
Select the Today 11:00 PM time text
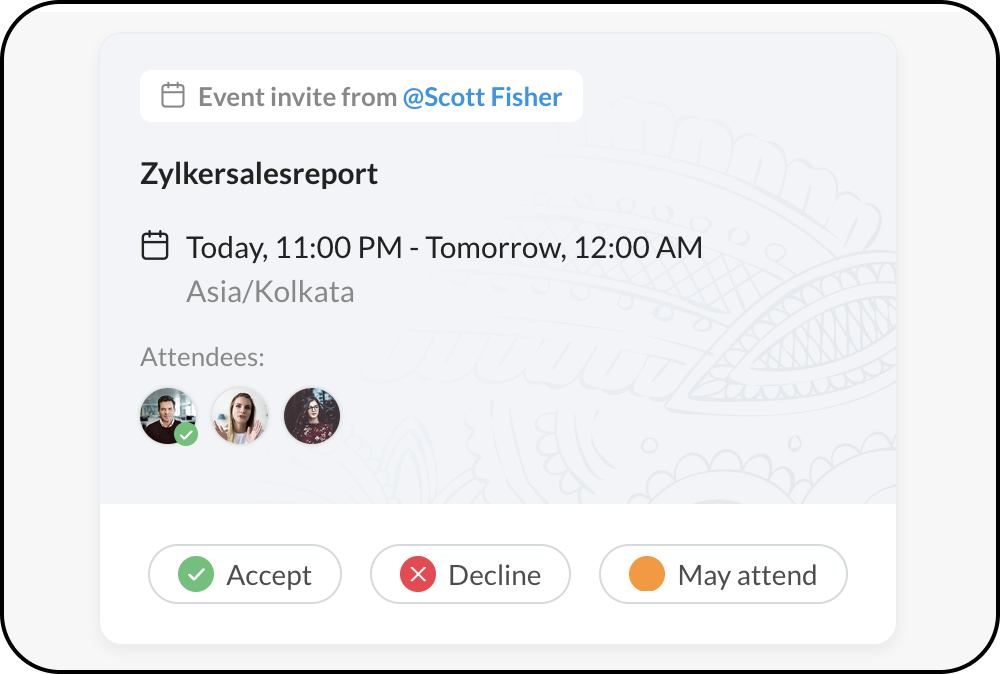[294, 248]
